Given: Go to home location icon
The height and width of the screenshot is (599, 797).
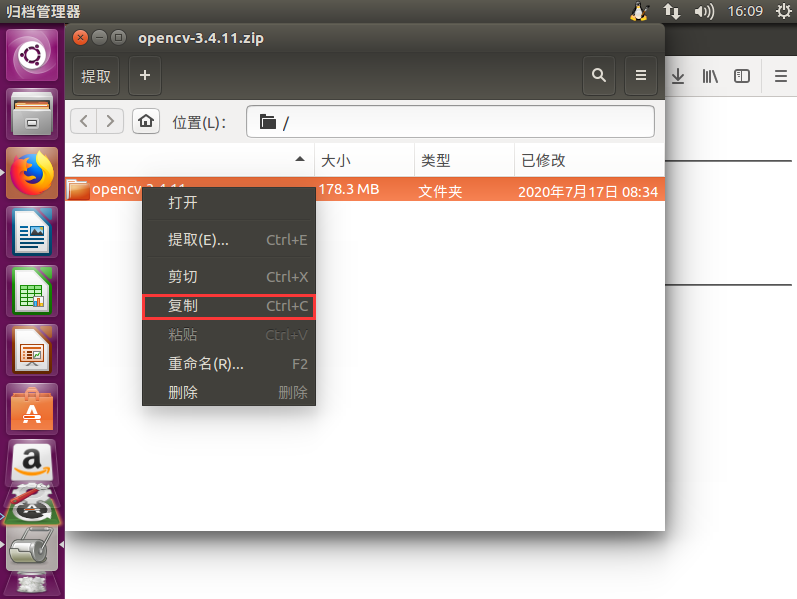Looking at the screenshot, I should click(x=146, y=122).
